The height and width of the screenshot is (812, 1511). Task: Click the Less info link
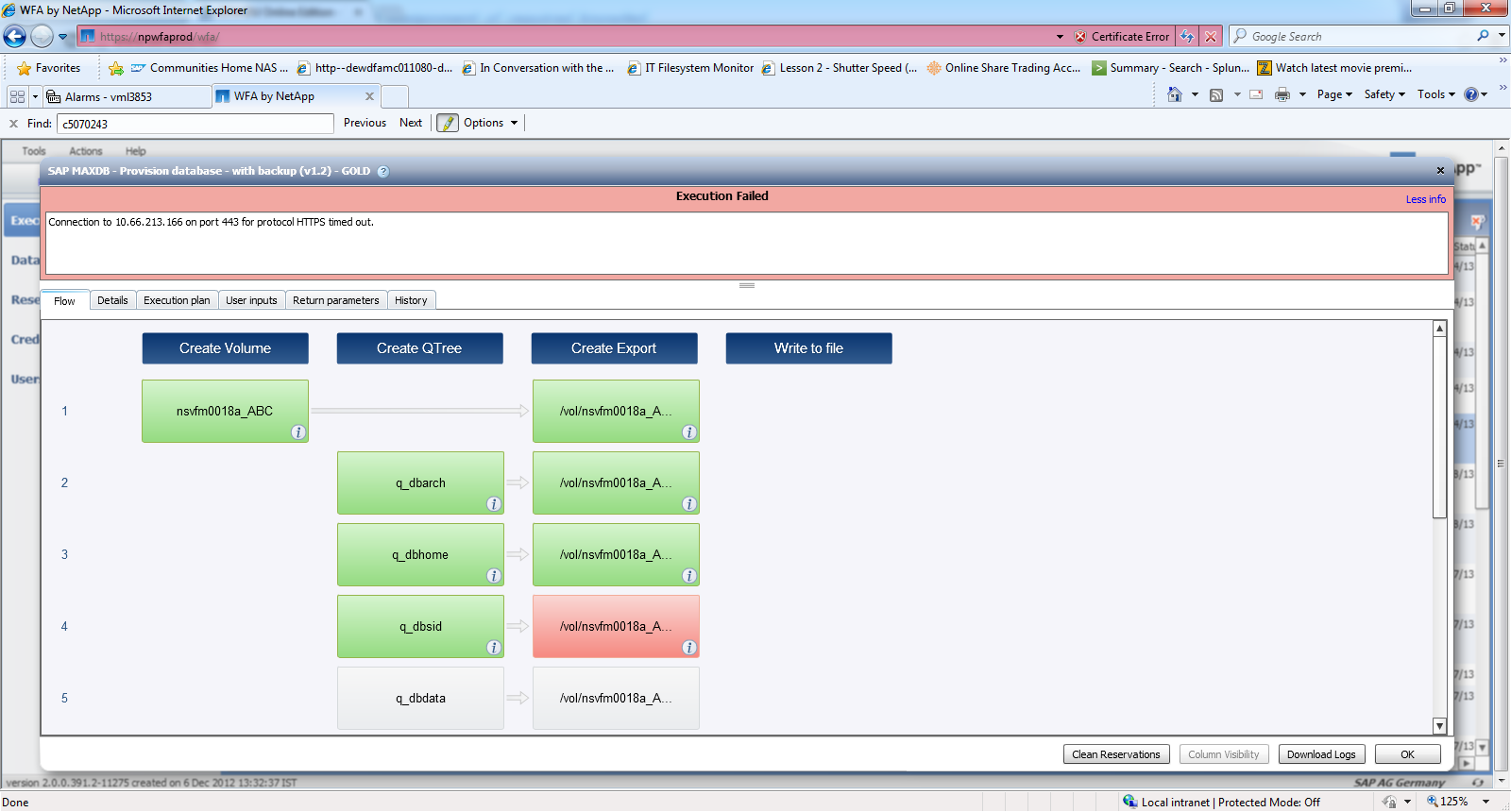coord(1426,199)
